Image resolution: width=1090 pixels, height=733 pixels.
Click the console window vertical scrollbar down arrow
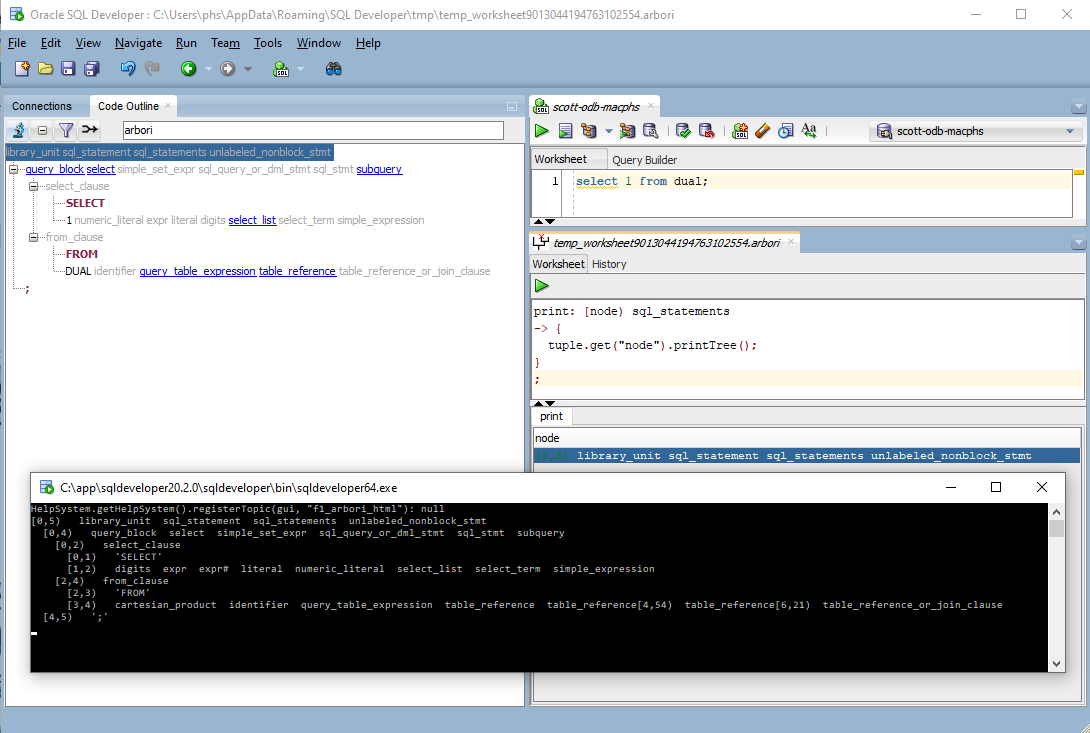[1056, 663]
